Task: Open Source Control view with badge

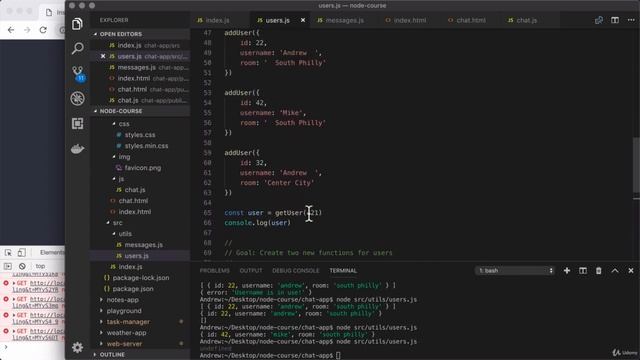Action: pyautogui.click(x=78, y=73)
